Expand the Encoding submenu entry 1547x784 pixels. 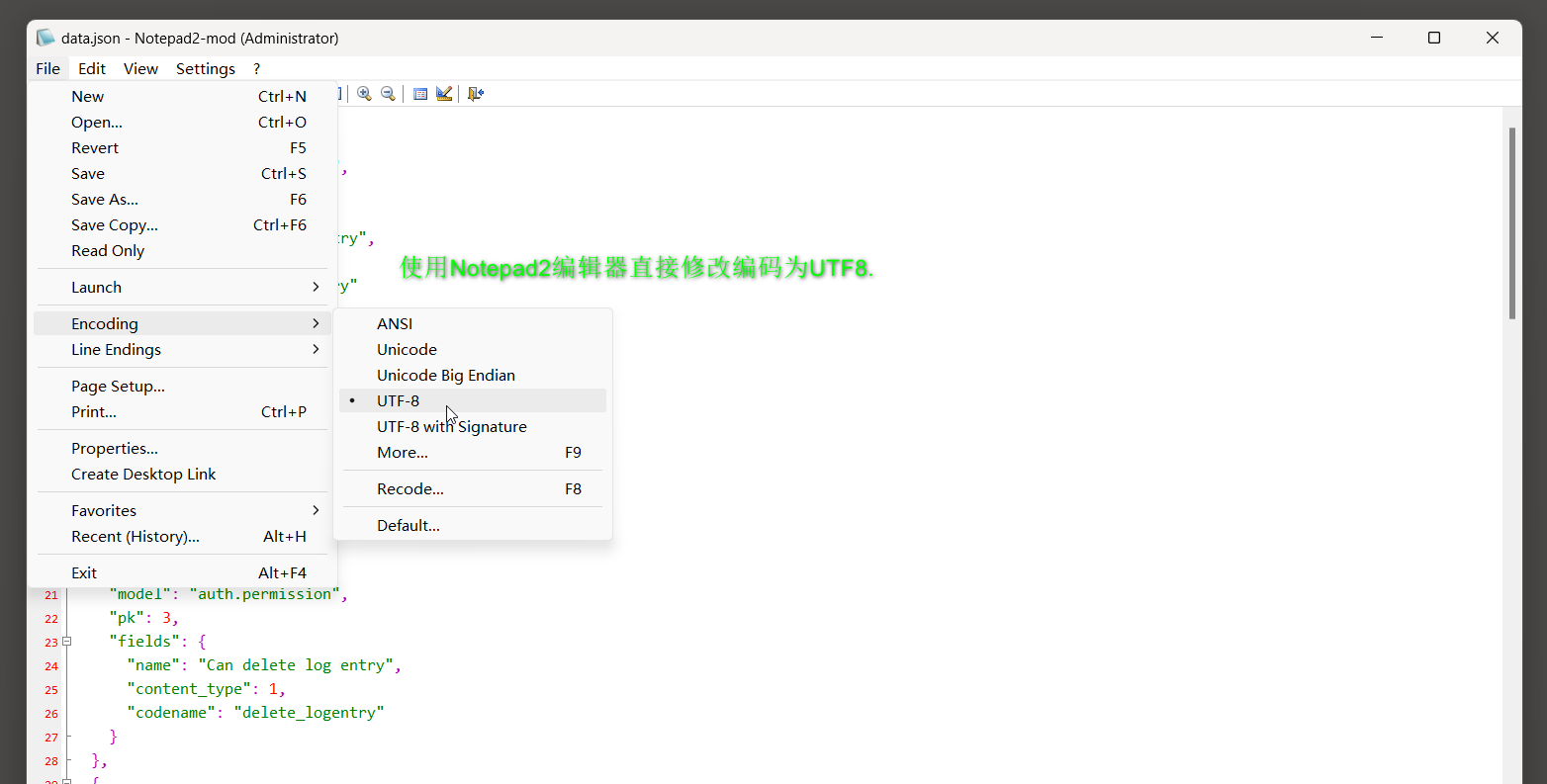pos(183,323)
